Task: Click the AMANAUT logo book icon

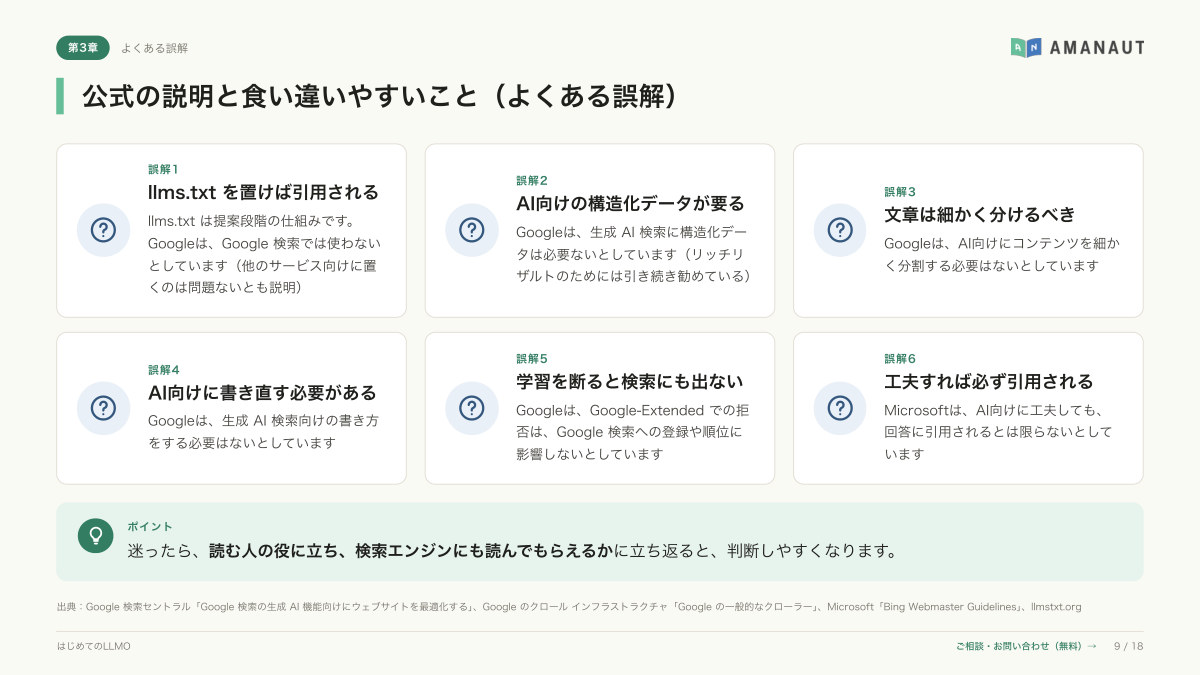Action: pos(1026,47)
